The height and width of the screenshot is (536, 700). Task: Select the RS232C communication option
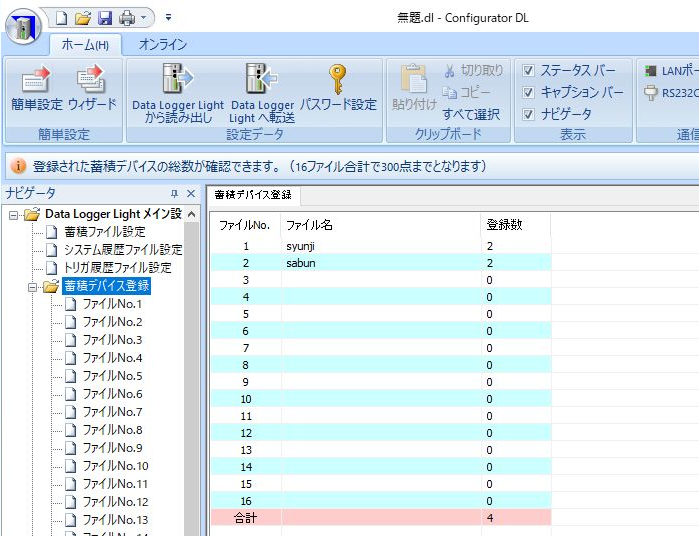click(671, 93)
